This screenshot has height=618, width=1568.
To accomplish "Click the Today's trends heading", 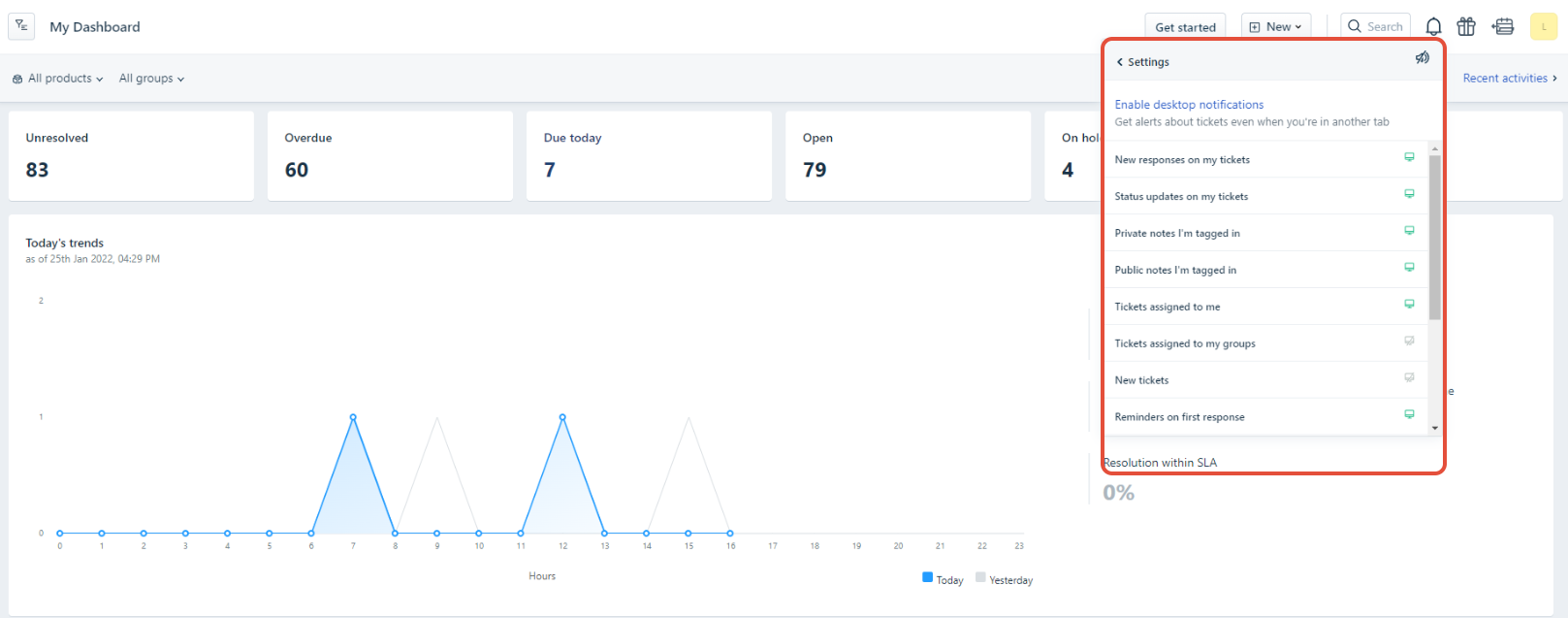I will click(x=65, y=244).
